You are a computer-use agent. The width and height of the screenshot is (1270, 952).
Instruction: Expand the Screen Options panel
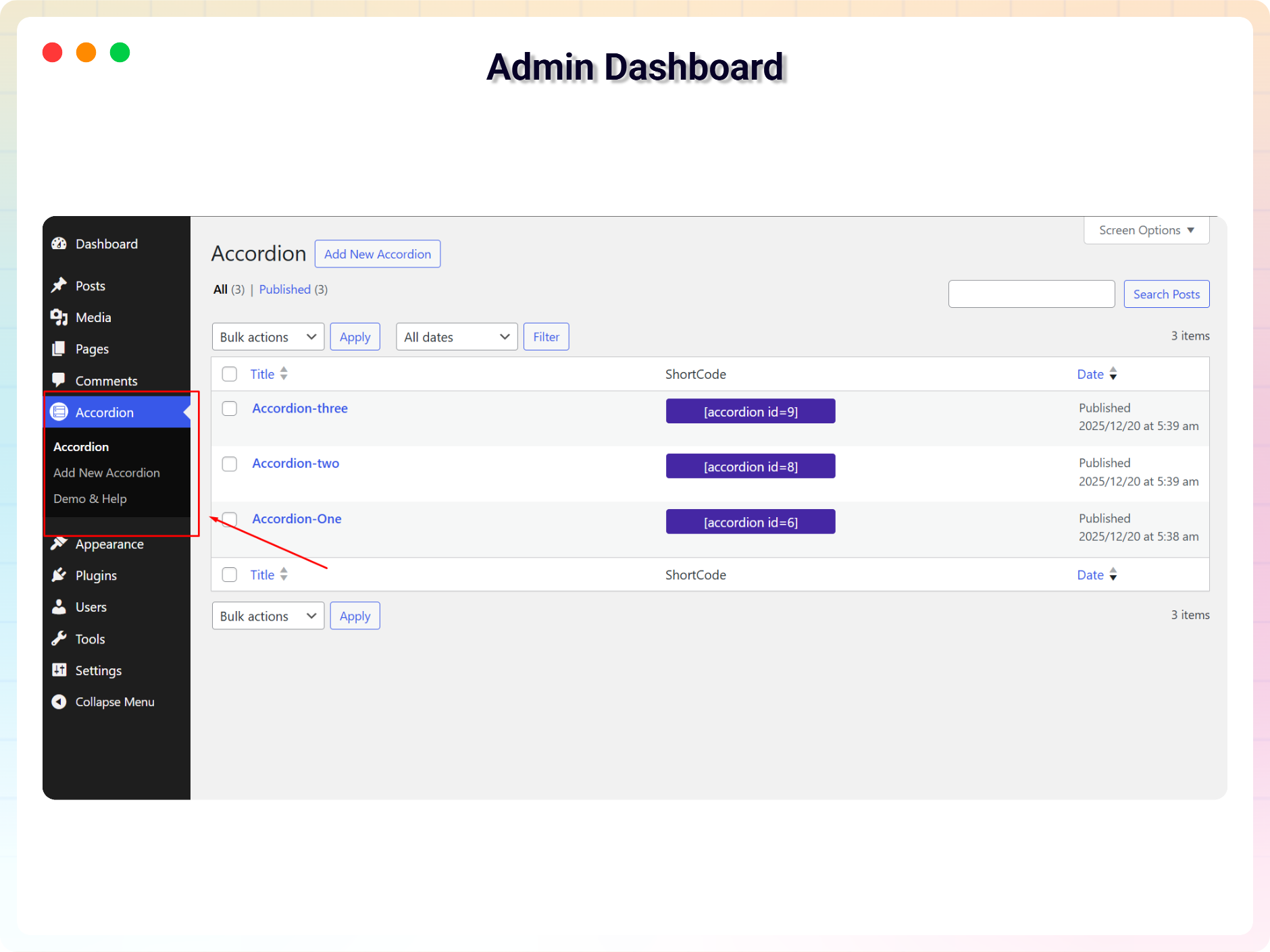point(1146,230)
